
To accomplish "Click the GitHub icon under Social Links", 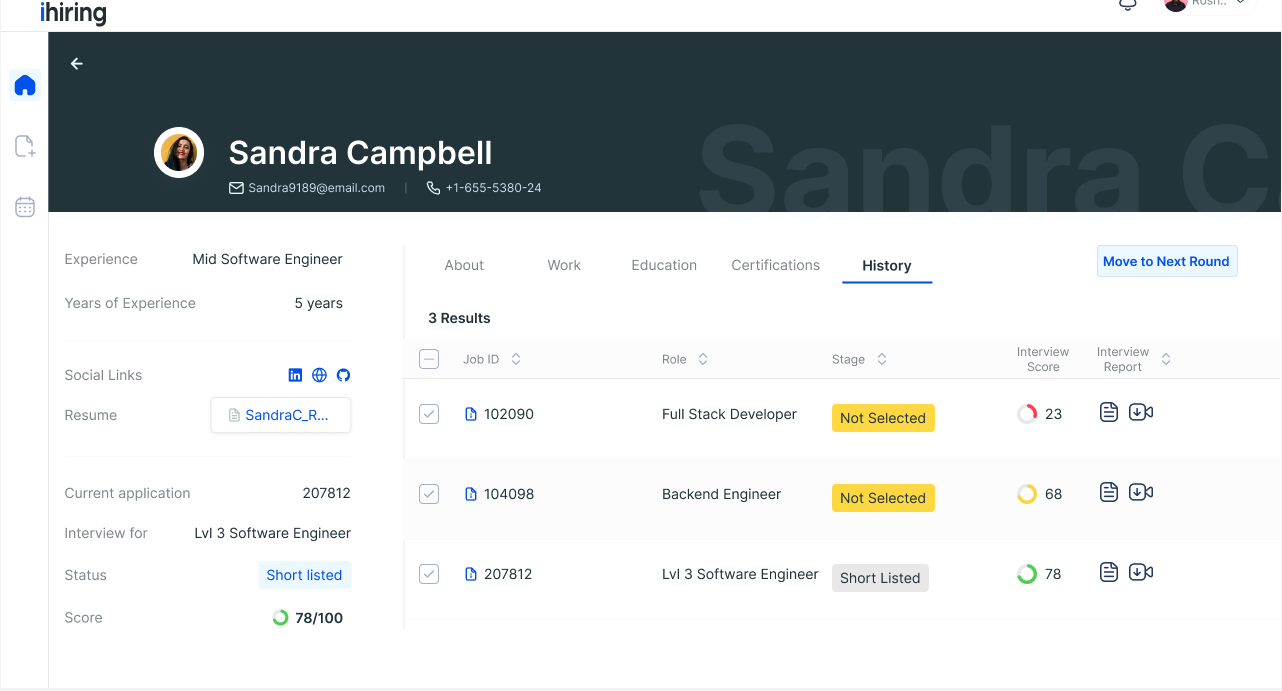I will click(x=343, y=374).
